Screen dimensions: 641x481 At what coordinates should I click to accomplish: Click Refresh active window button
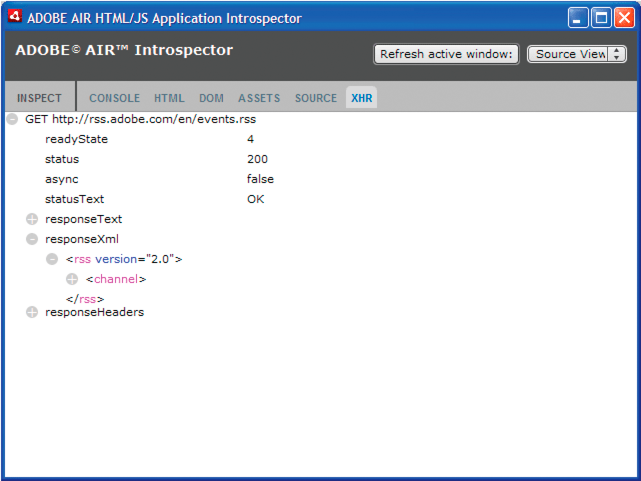(446, 54)
